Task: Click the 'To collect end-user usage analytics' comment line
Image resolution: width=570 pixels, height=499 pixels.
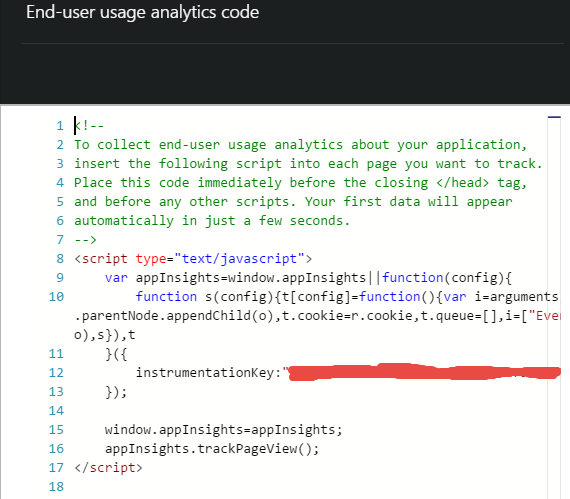Action: 301,145
